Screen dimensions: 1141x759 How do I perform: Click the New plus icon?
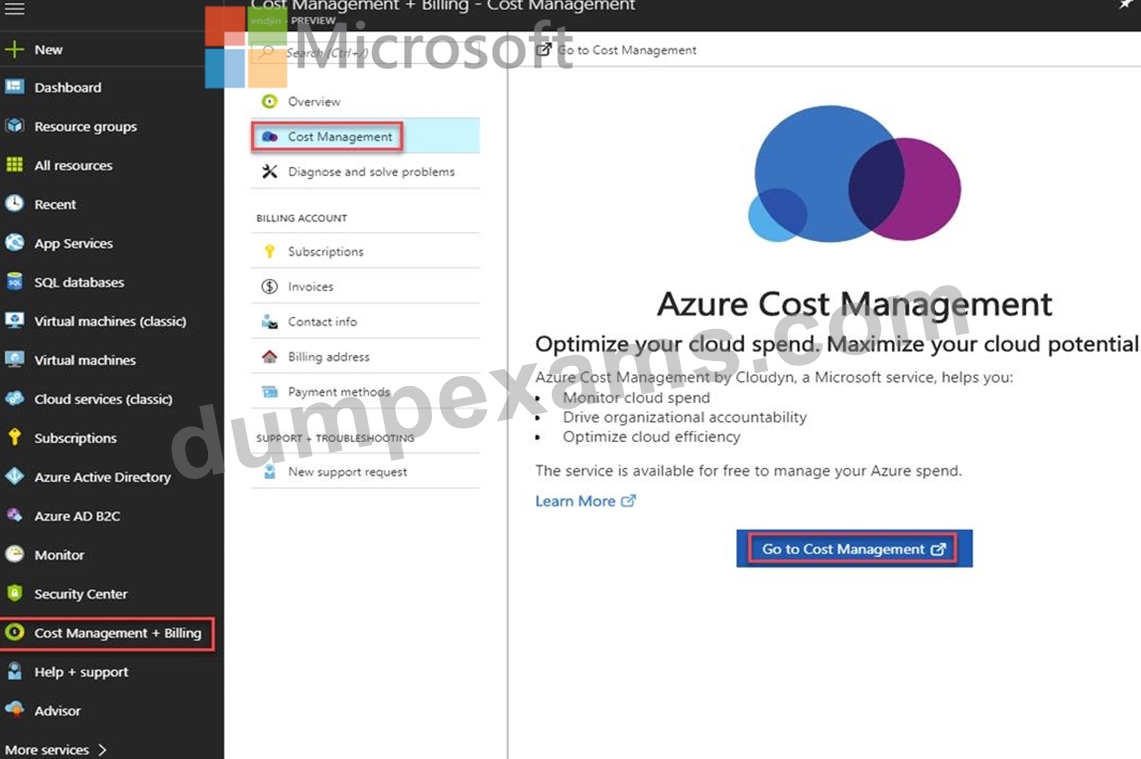(x=15, y=49)
